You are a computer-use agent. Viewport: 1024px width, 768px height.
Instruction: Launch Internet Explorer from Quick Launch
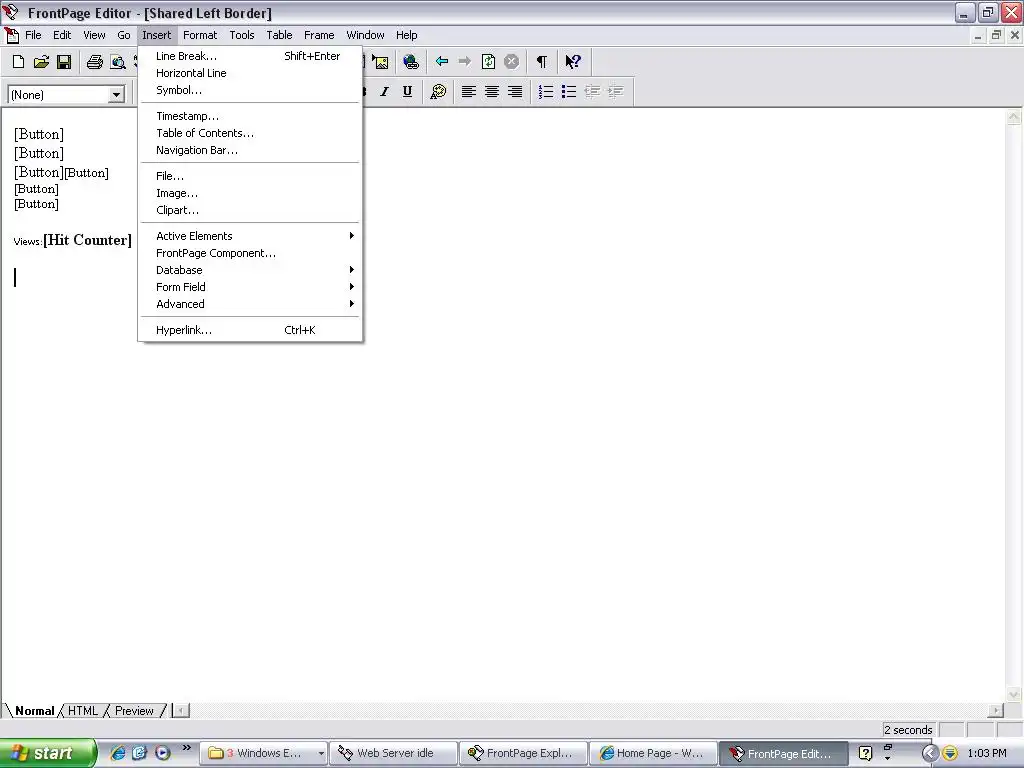(x=118, y=753)
